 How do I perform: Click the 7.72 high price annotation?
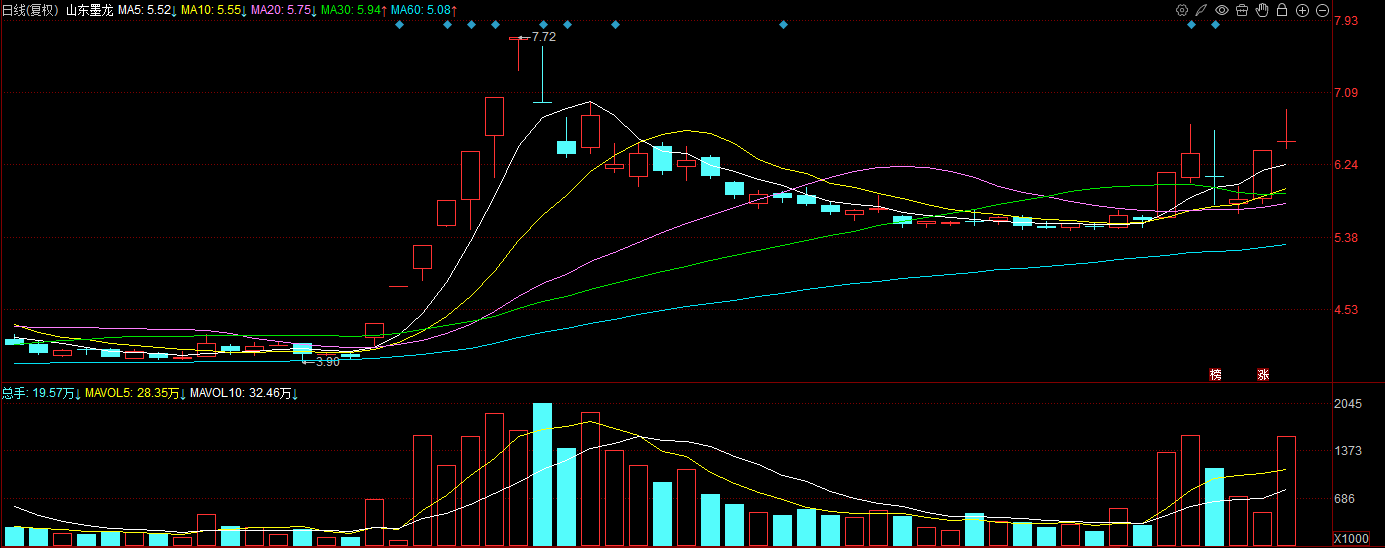543,36
